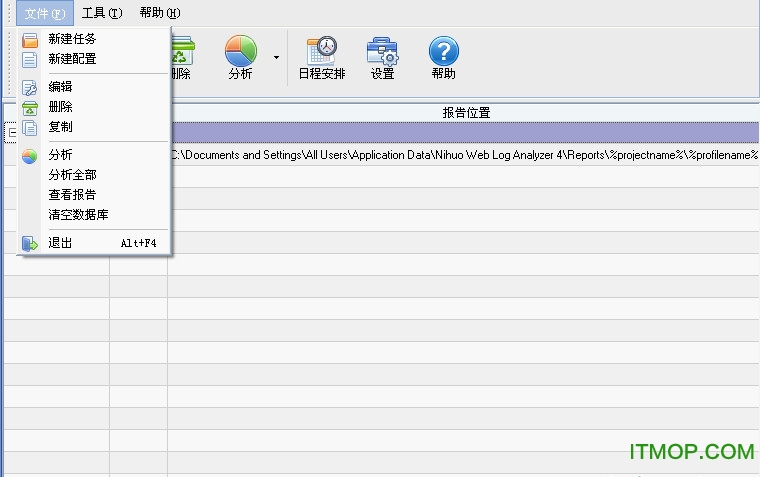Select 分析全部 menu entry
Image resolution: width=760 pixels, height=477 pixels.
(x=72, y=175)
